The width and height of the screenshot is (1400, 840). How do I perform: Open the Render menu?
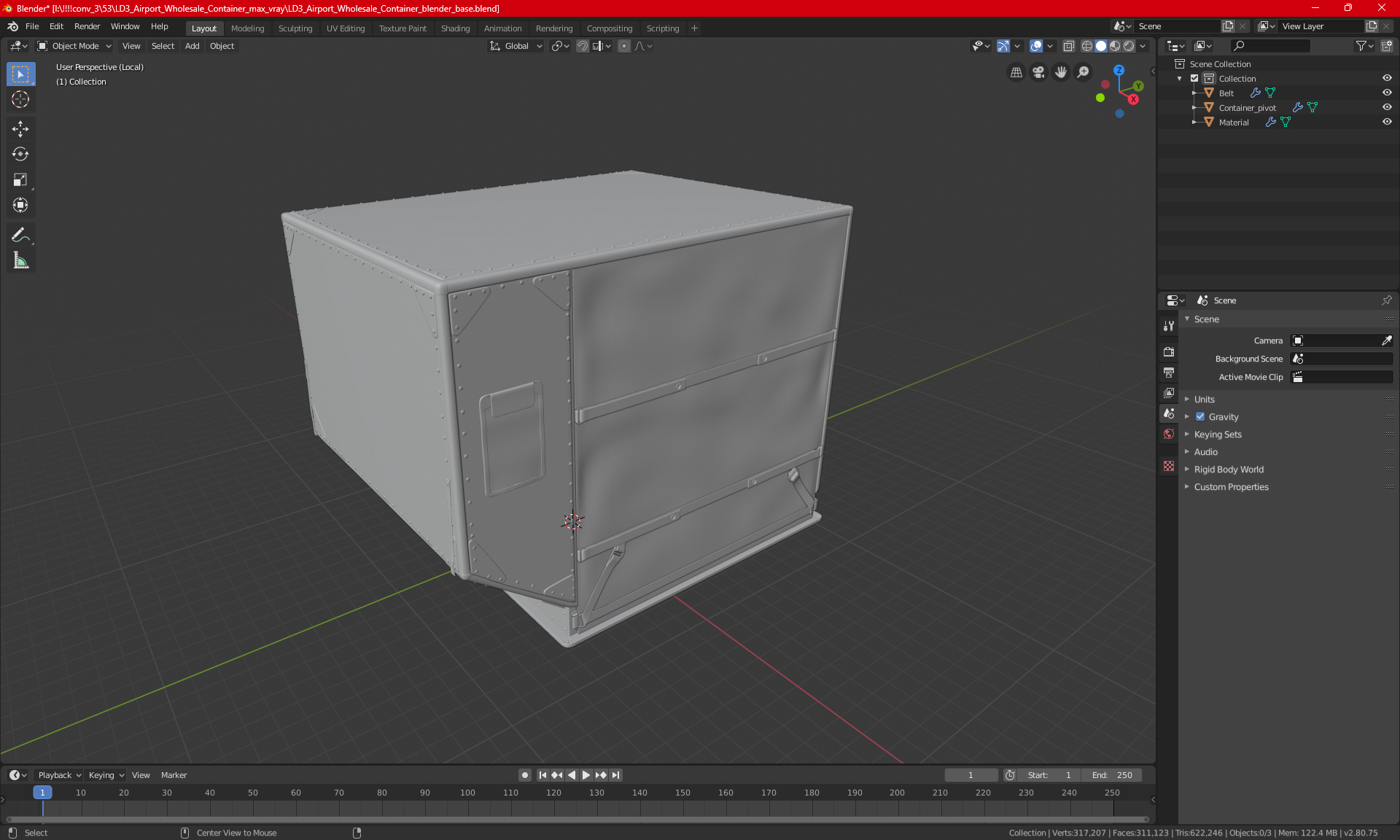click(87, 26)
